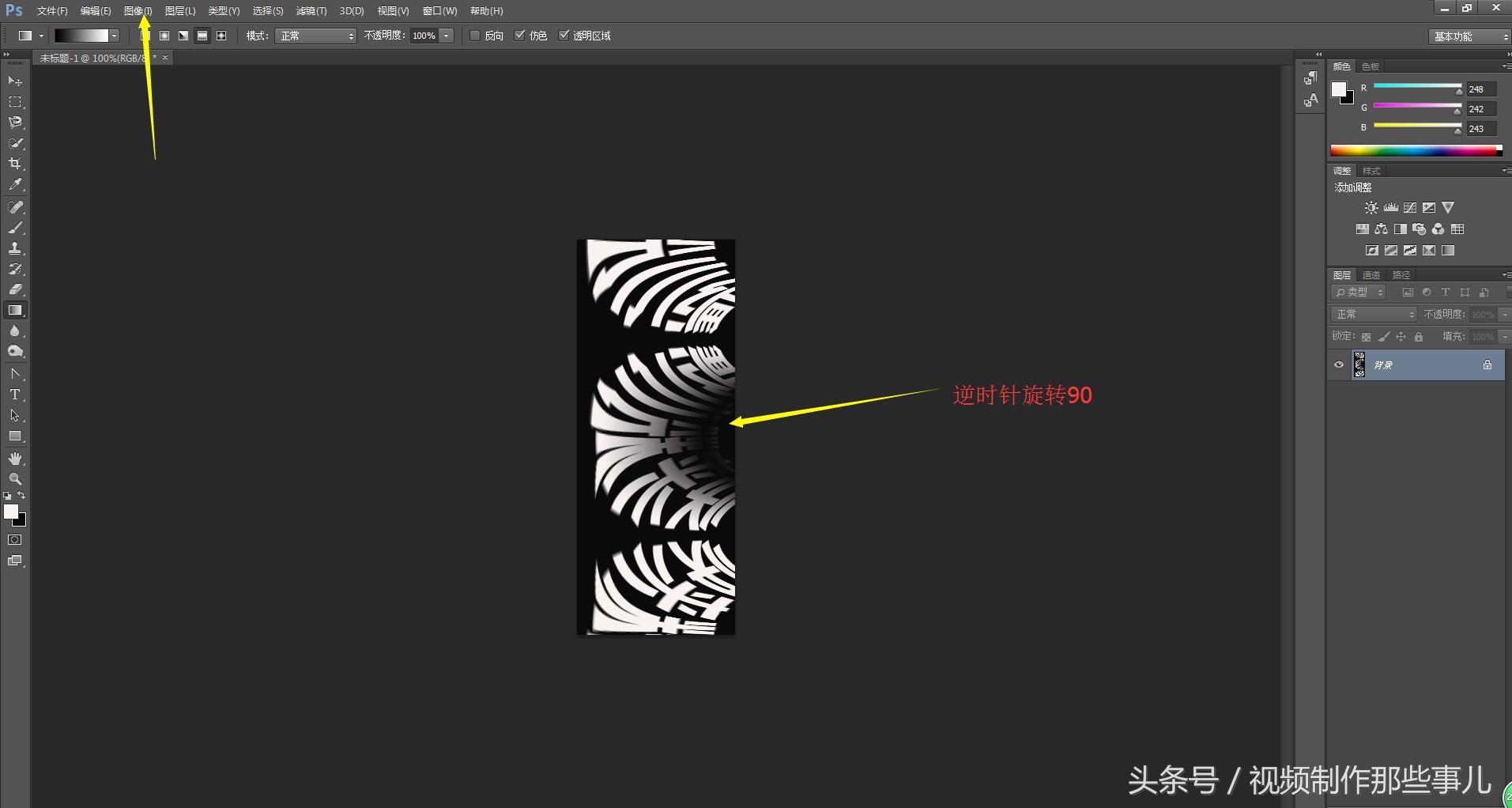
Task: Switch to the 通道 channels tab
Action: coord(1371,275)
